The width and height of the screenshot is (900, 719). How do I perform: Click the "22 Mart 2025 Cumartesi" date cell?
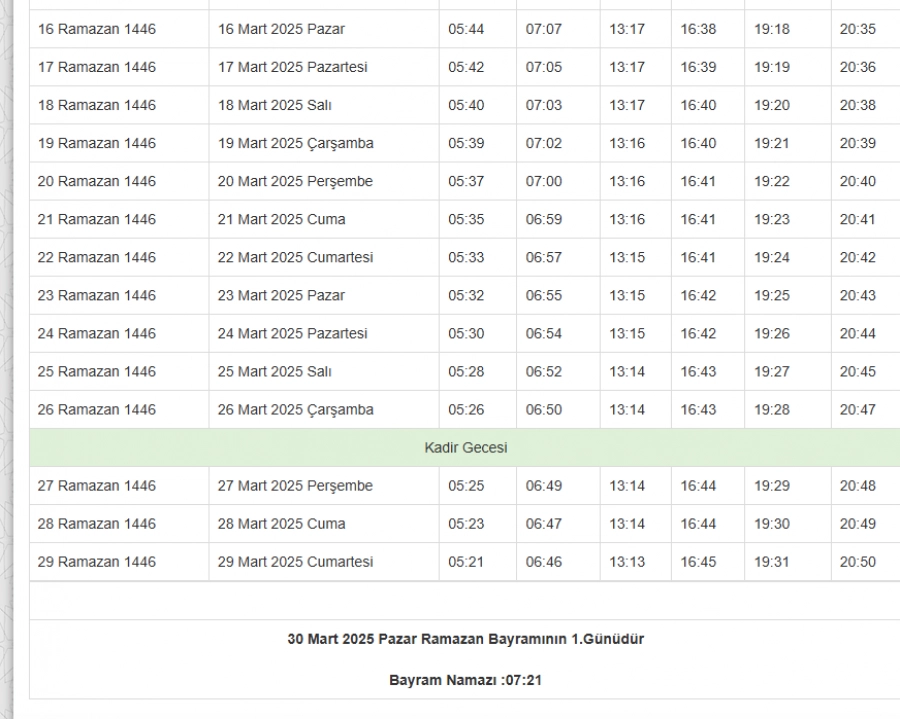coord(295,257)
